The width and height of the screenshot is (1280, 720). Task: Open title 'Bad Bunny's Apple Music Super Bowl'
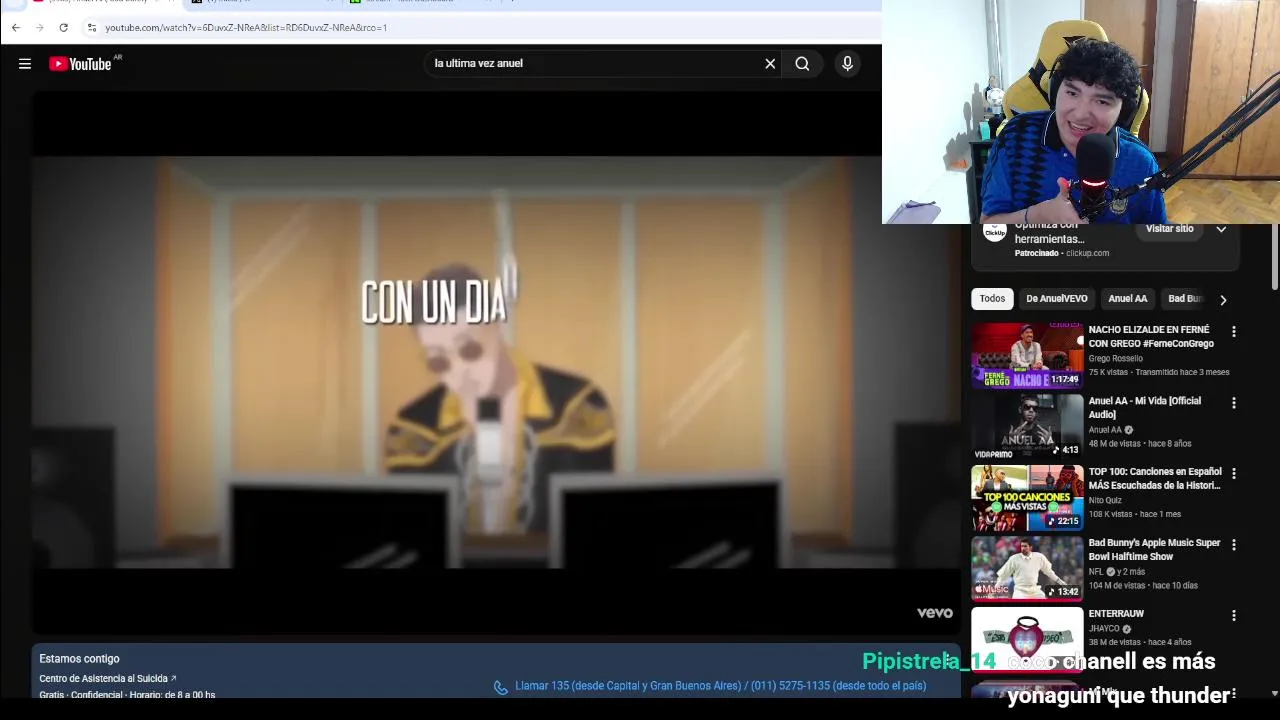(1154, 550)
